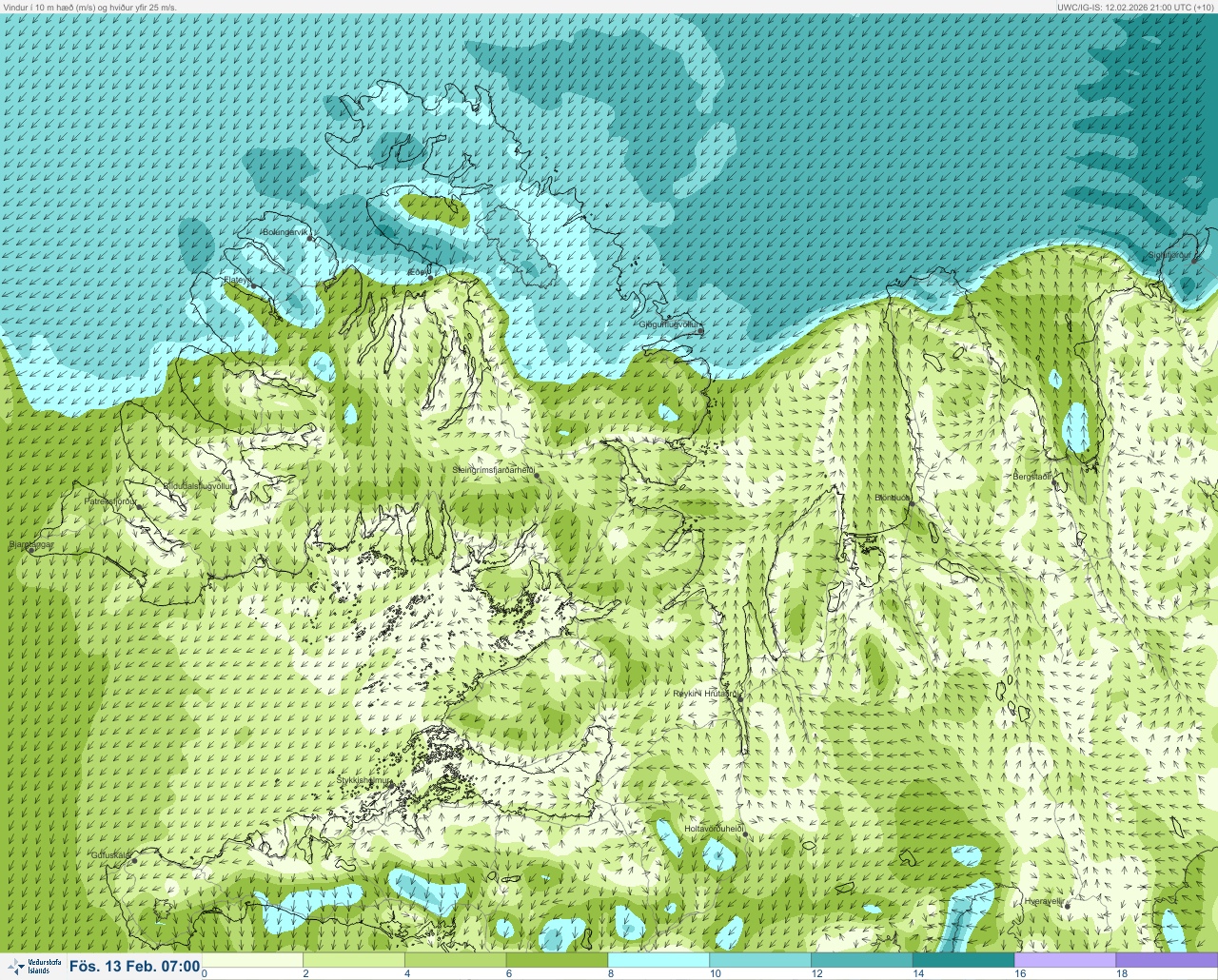Click the Hveravellir station label
The image size is (1218, 980).
(1044, 901)
